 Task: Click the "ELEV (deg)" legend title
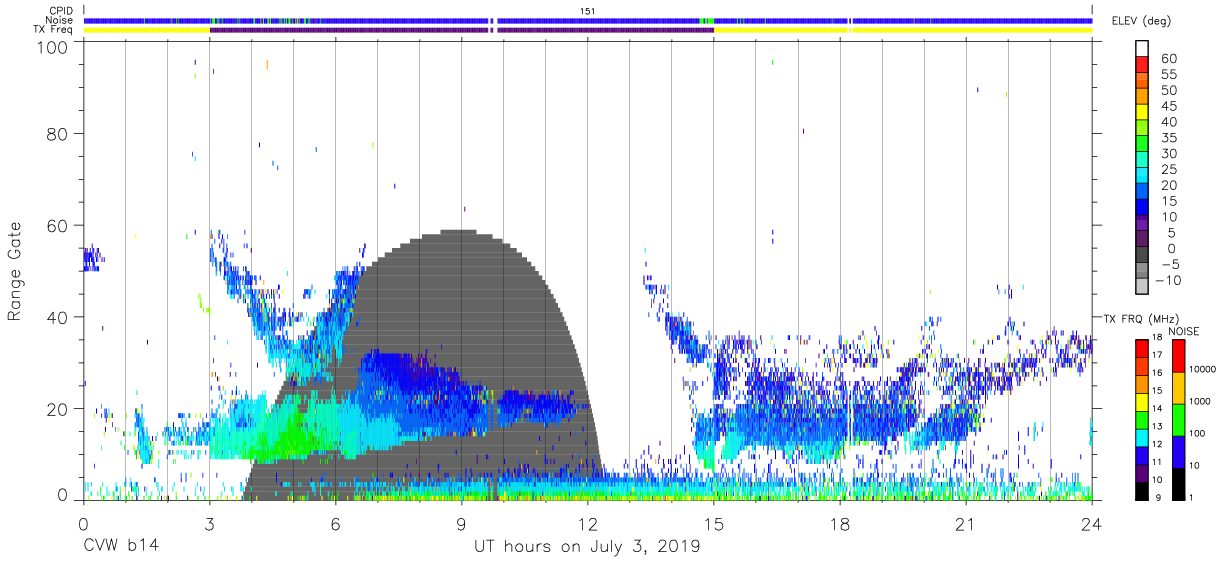point(1143,21)
